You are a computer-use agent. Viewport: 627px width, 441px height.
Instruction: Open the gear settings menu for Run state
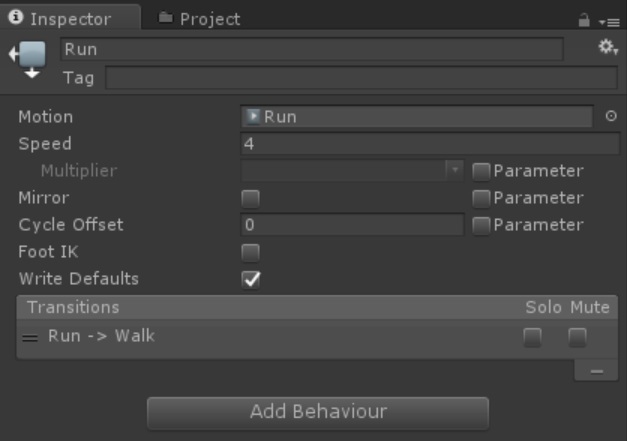coord(608,47)
